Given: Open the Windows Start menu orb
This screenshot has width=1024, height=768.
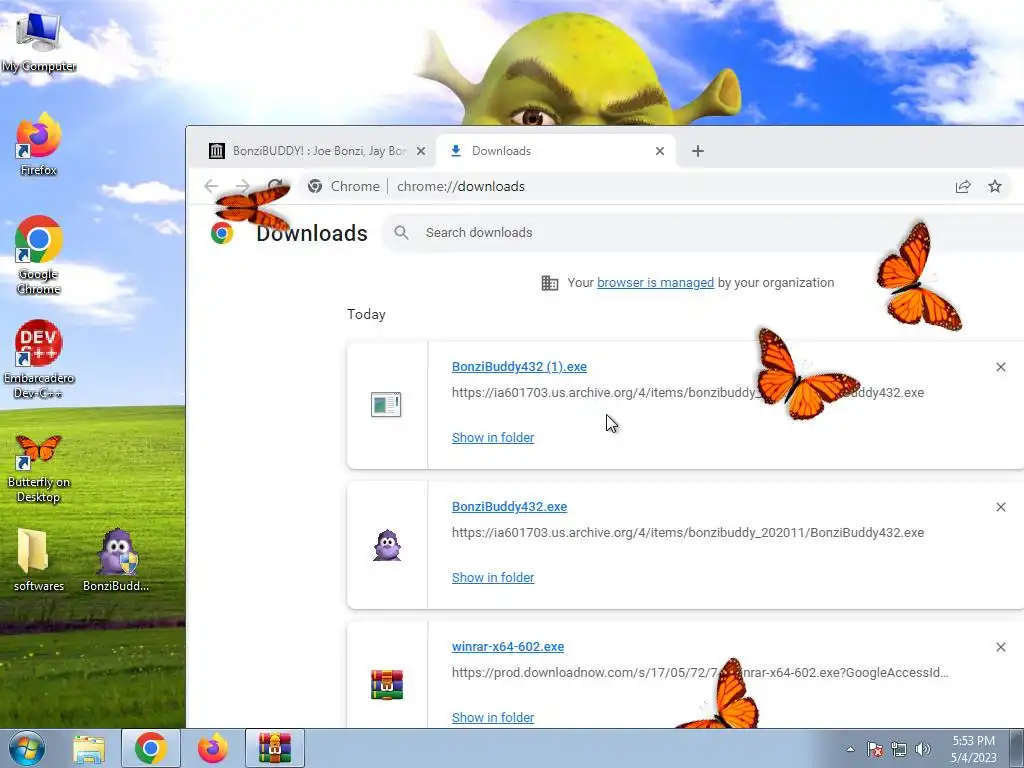Looking at the screenshot, I should [27, 748].
